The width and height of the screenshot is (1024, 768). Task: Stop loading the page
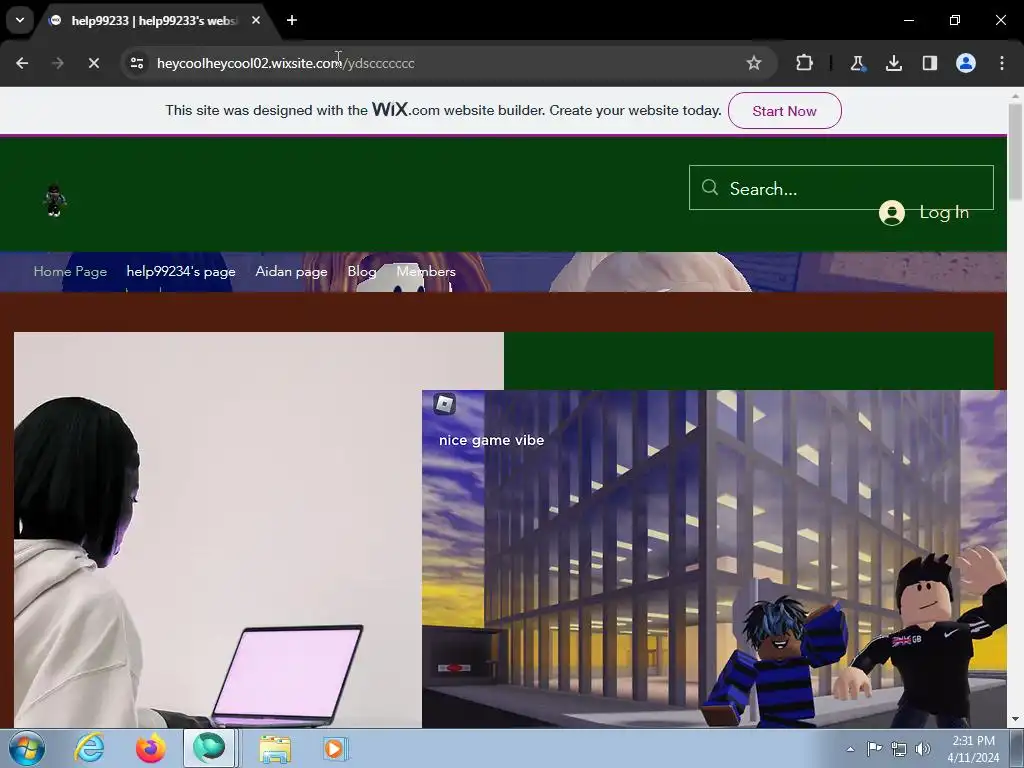point(93,63)
